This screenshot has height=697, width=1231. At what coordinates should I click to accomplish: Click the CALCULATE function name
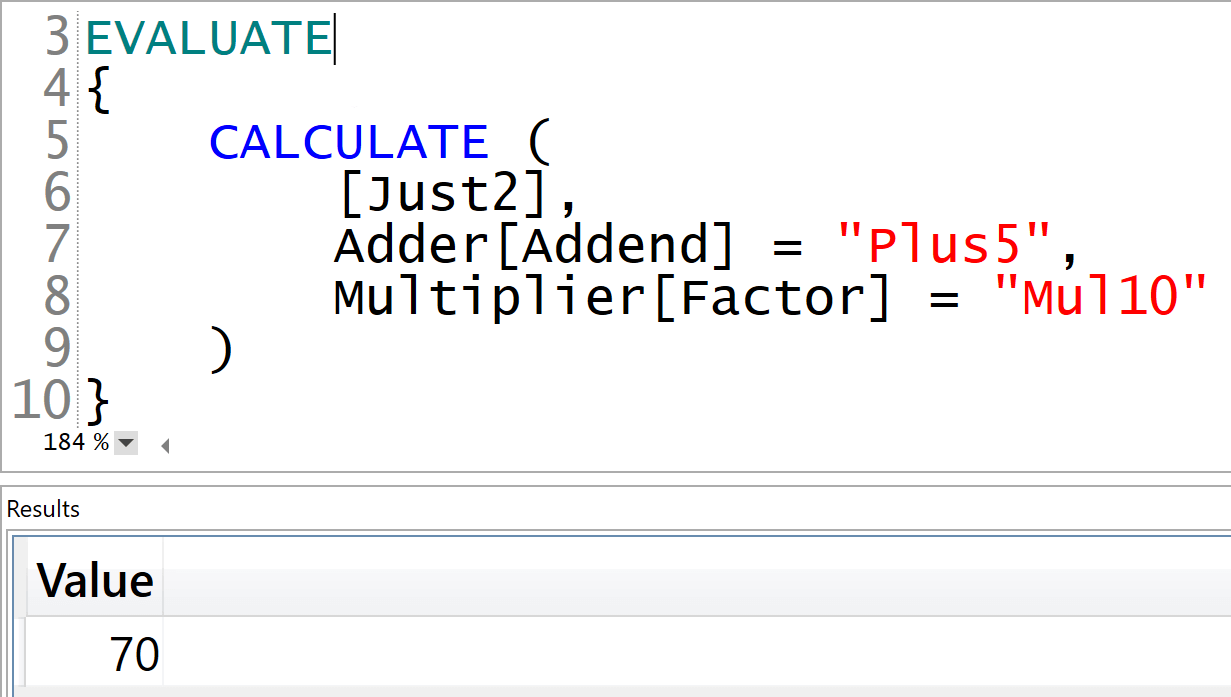pos(349,142)
